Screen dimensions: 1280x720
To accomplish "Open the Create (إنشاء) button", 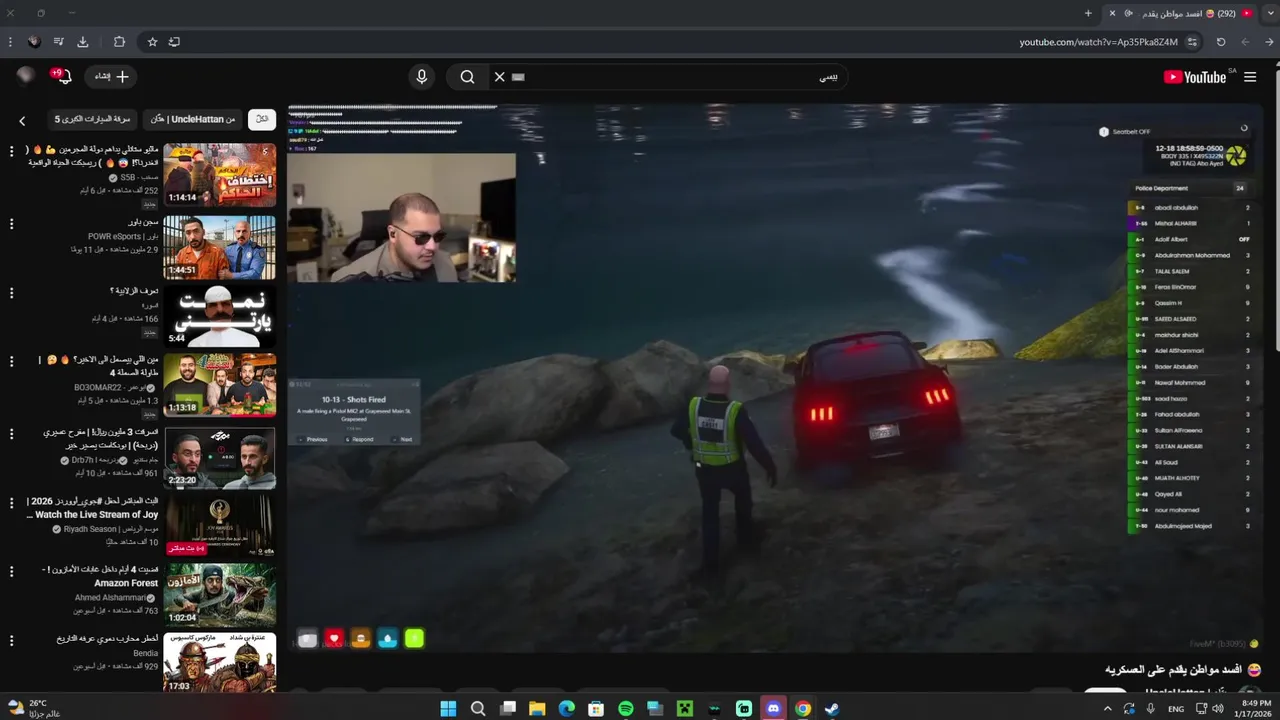I will (111, 77).
